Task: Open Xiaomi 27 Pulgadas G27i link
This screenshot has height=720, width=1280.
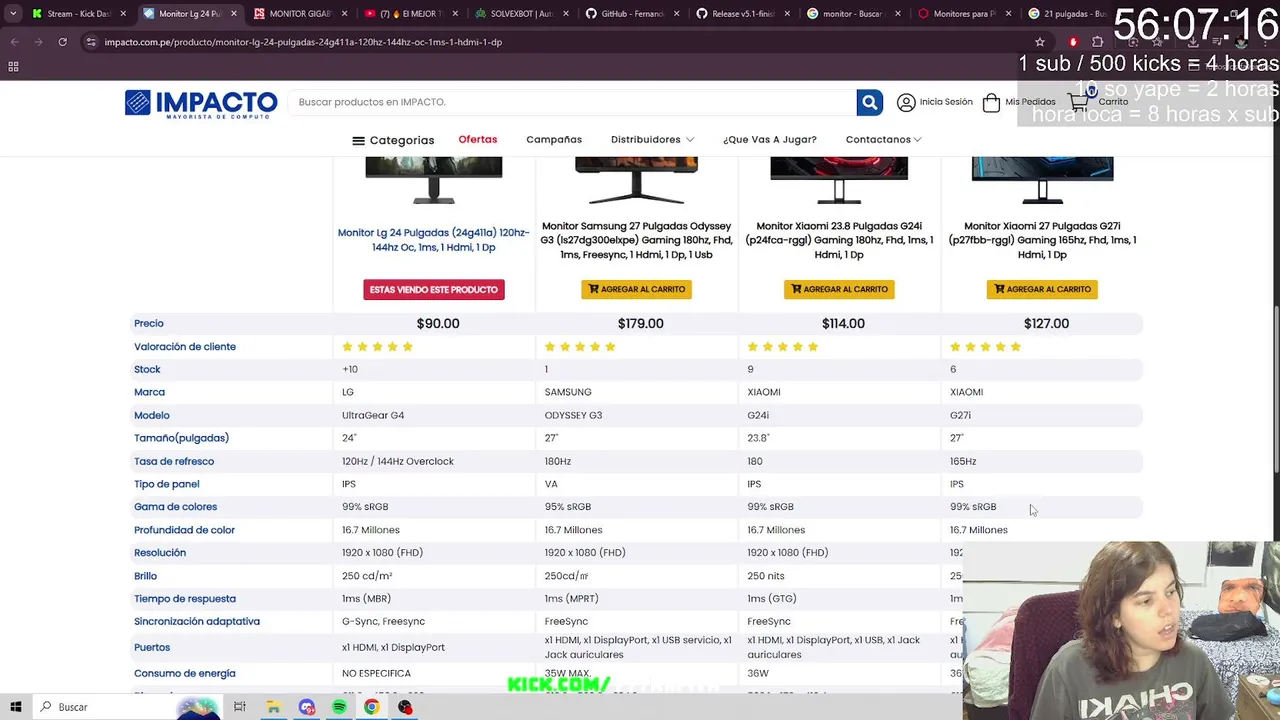Action: 1042,240
